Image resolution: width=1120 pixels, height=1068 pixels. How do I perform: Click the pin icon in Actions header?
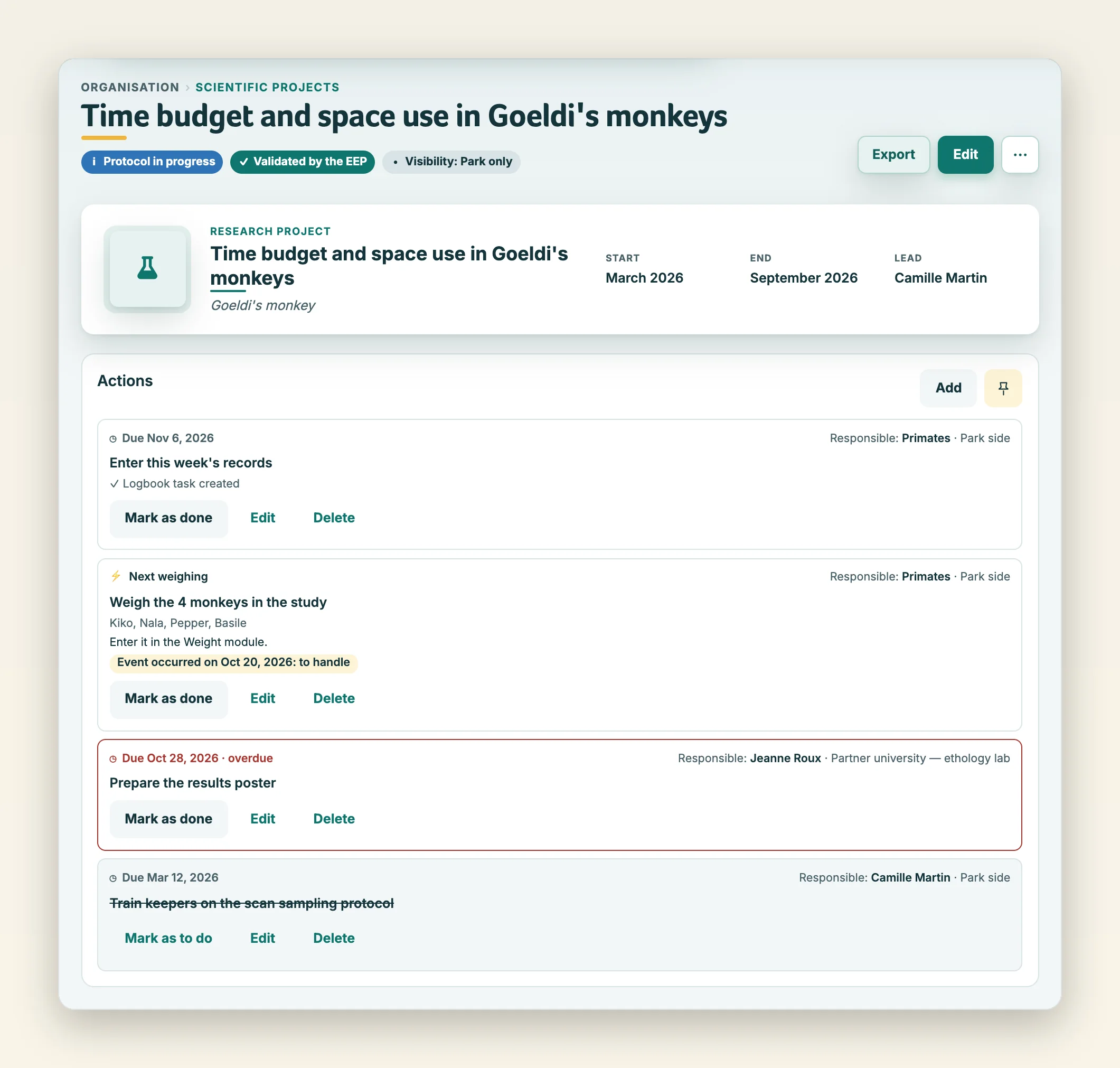(1003, 388)
